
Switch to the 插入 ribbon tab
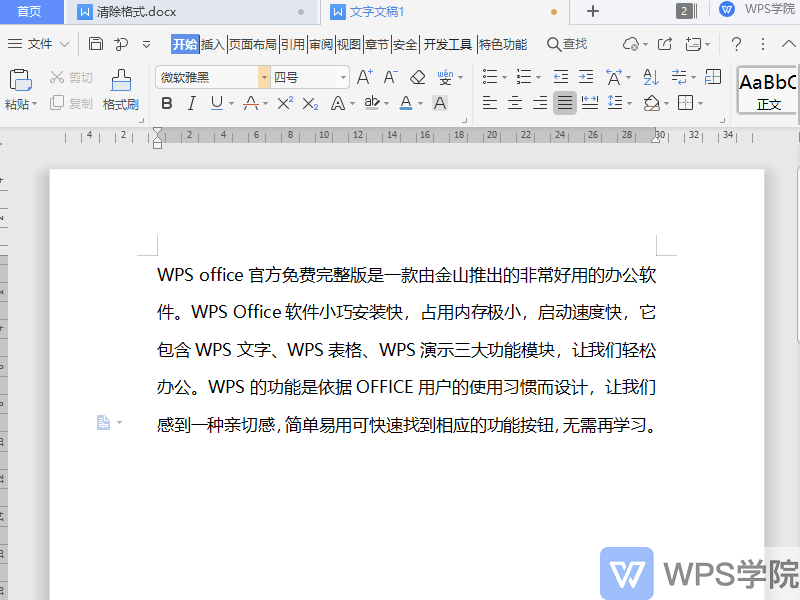point(212,44)
